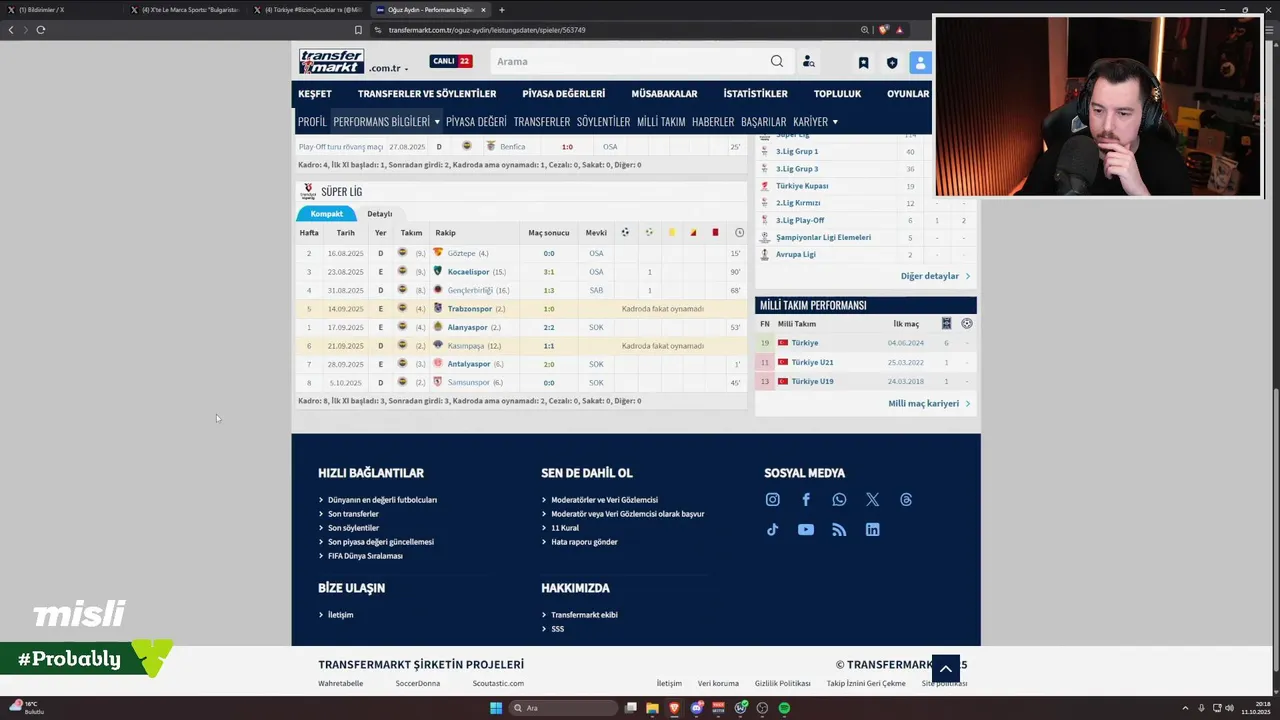Click the scroll-to-top arrow button
Image resolution: width=1280 pixels, height=720 pixels.
(x=945, y=669)
